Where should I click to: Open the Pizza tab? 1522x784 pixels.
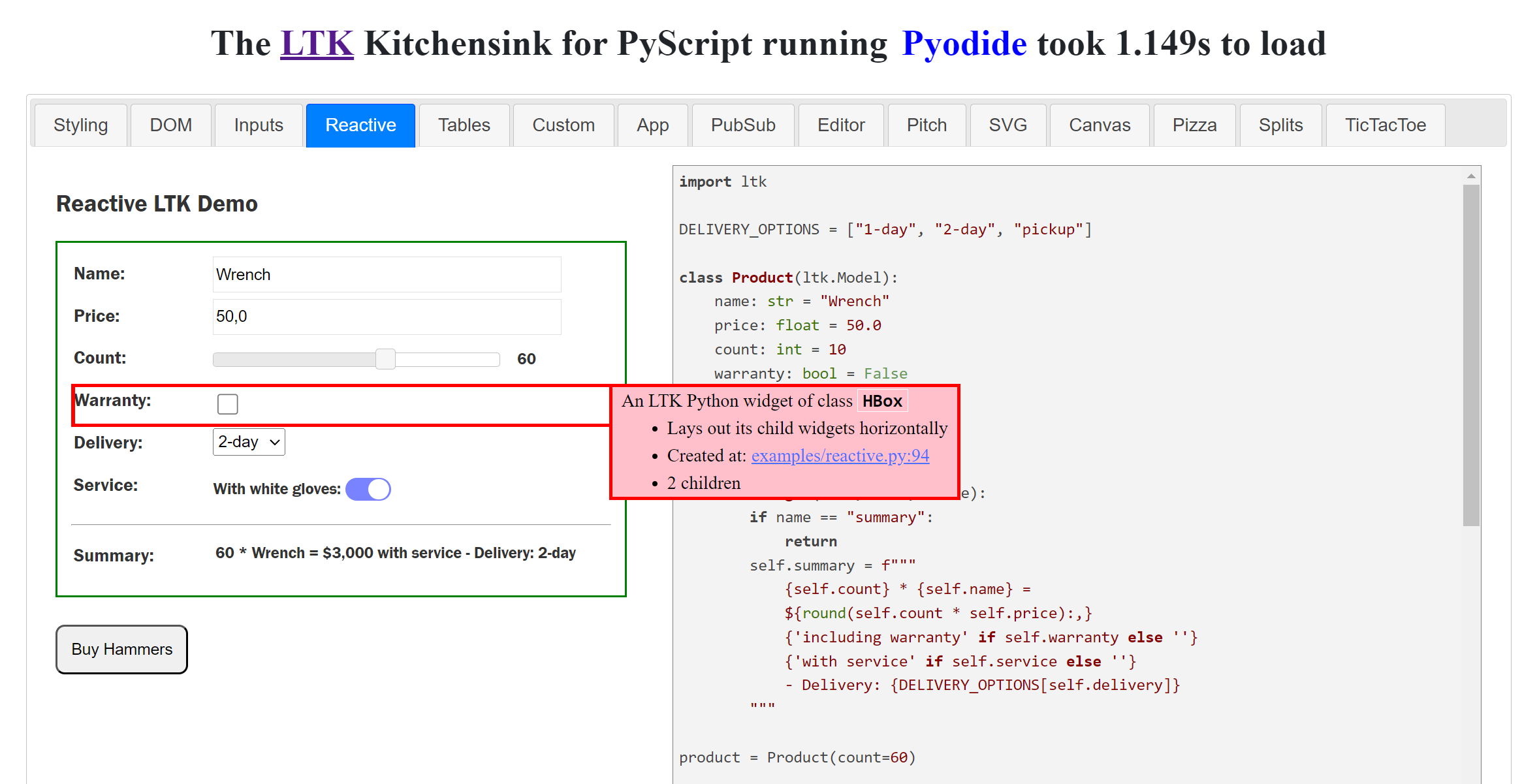pyautogui.click(x=1194, y=125)
